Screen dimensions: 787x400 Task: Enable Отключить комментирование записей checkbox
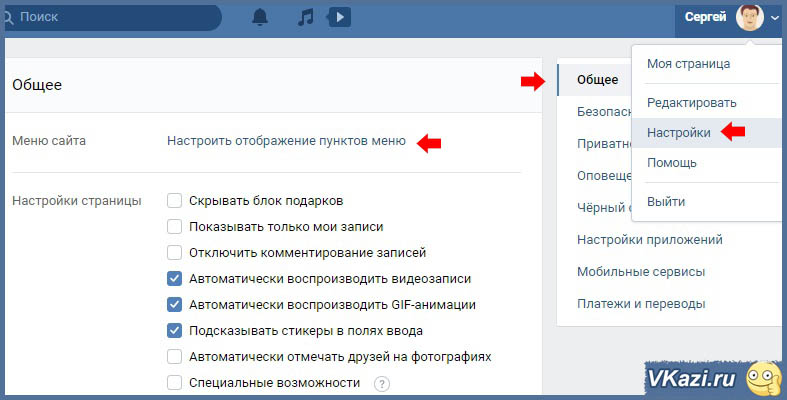click(x=174, y=252)
